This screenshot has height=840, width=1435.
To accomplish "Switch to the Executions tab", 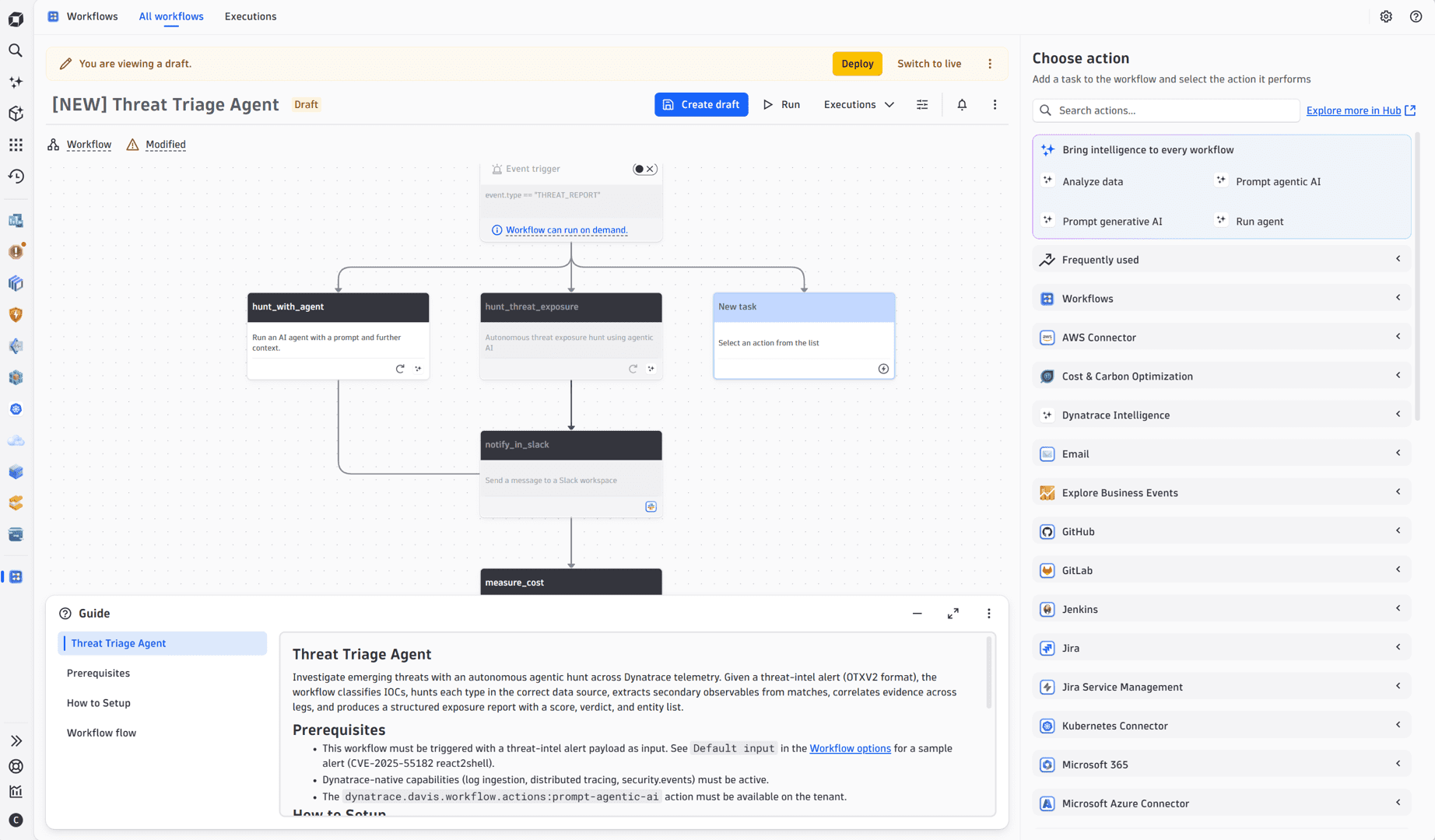I will click(x=251, y=16).
